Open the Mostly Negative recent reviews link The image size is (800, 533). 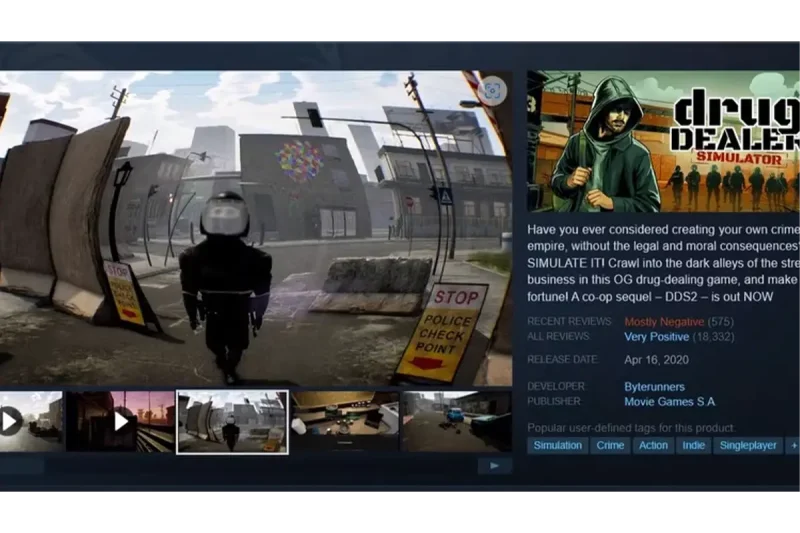pyautogui.click(x=664, y=322)
